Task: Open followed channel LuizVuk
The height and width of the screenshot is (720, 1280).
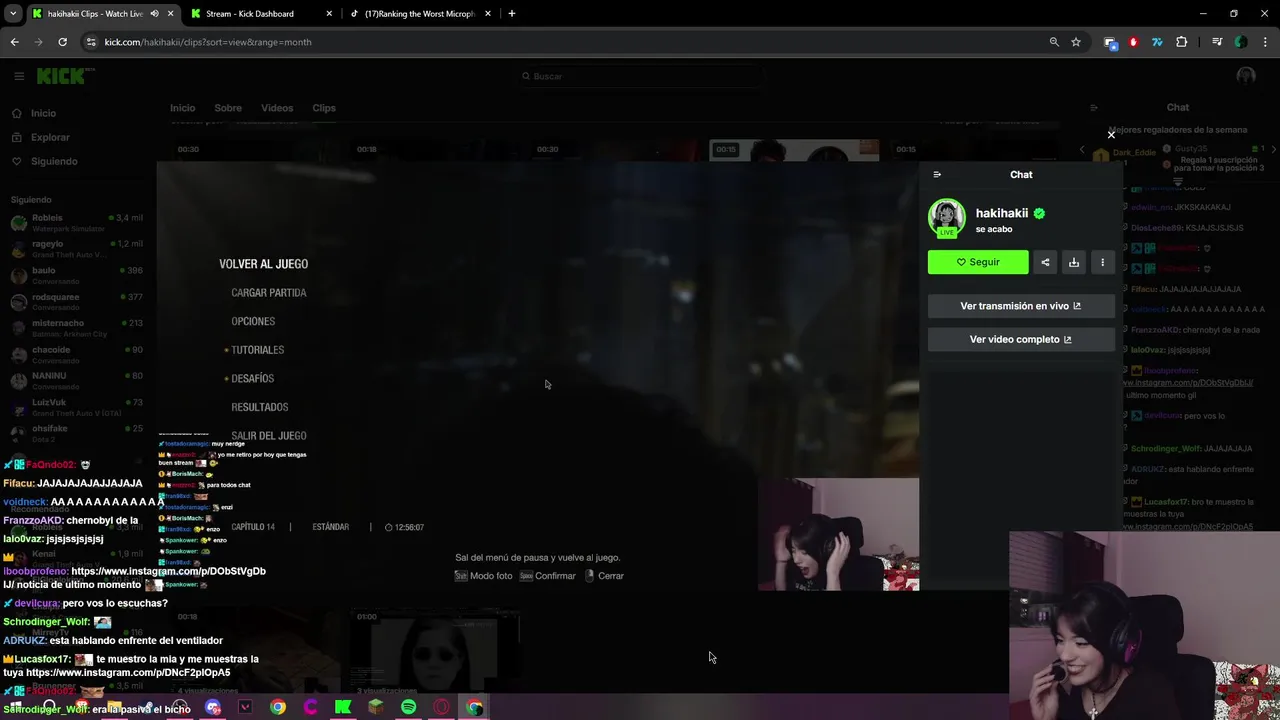Action: [78, 407]
